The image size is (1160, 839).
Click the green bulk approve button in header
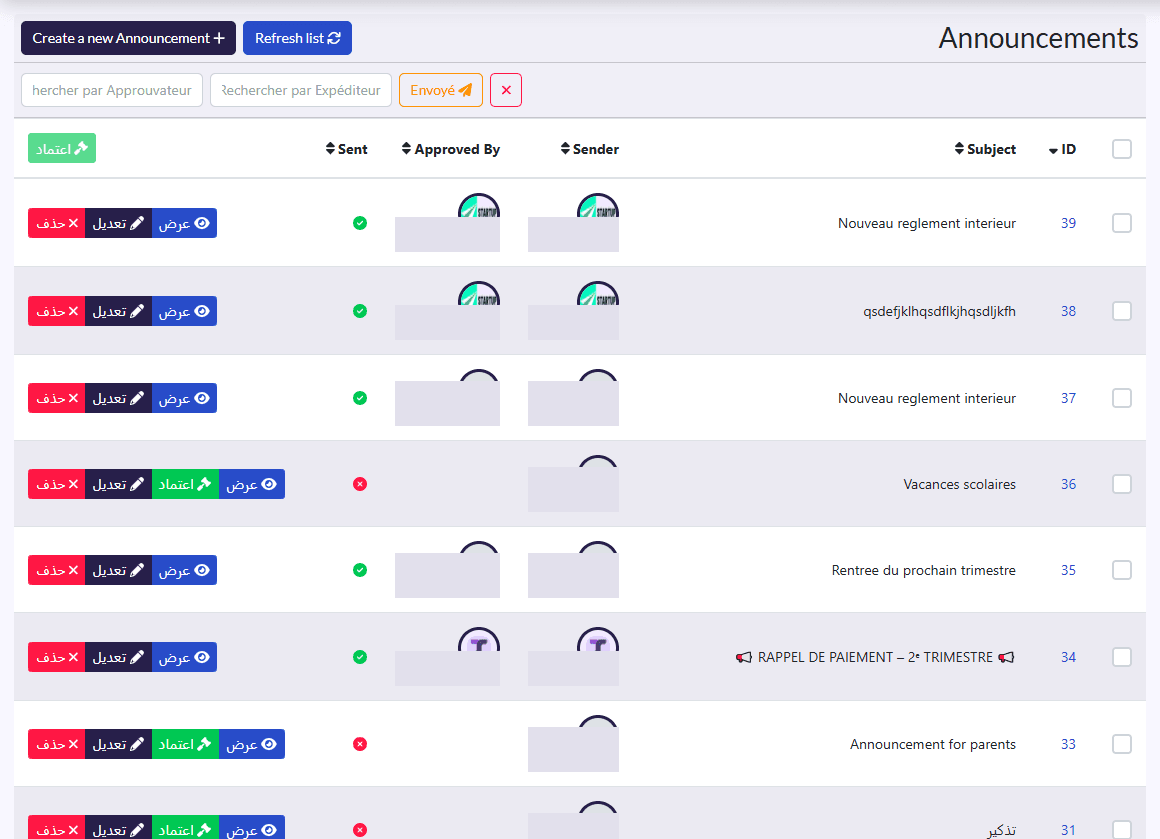click(x=62, y=149)
